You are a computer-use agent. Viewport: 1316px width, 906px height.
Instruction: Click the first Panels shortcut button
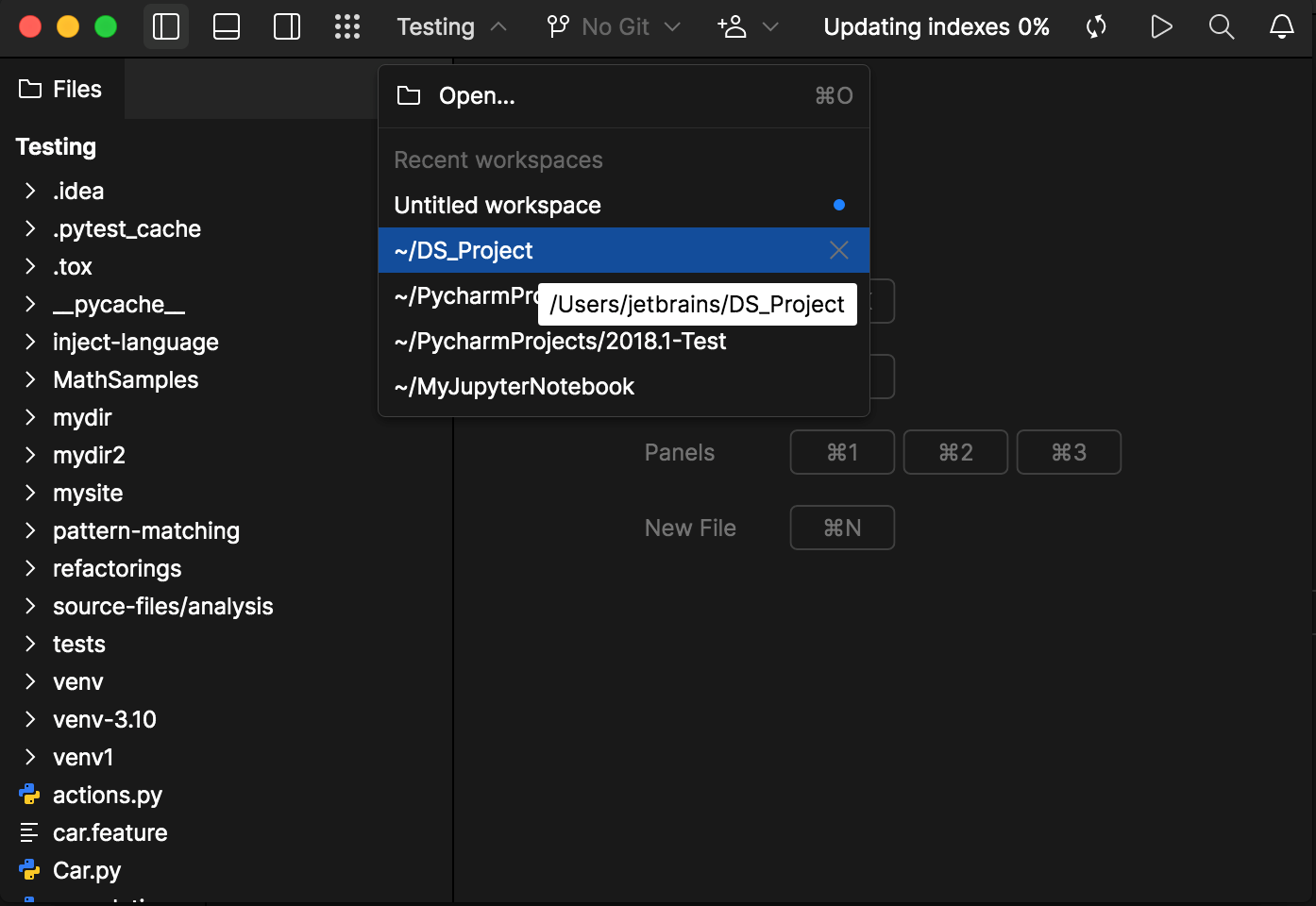(842, 452)
